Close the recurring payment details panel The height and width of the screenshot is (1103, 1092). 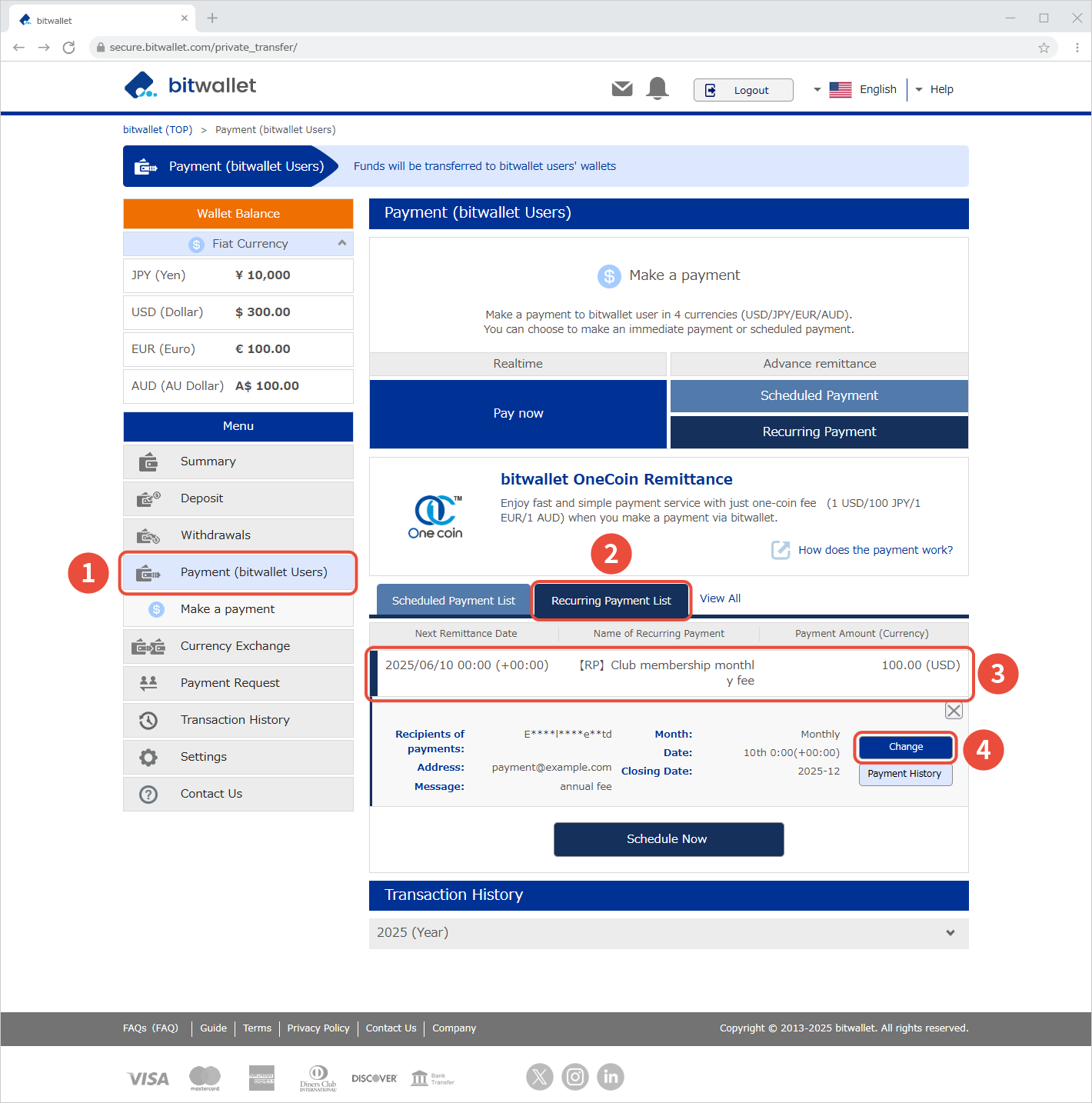tap(954, 711)
